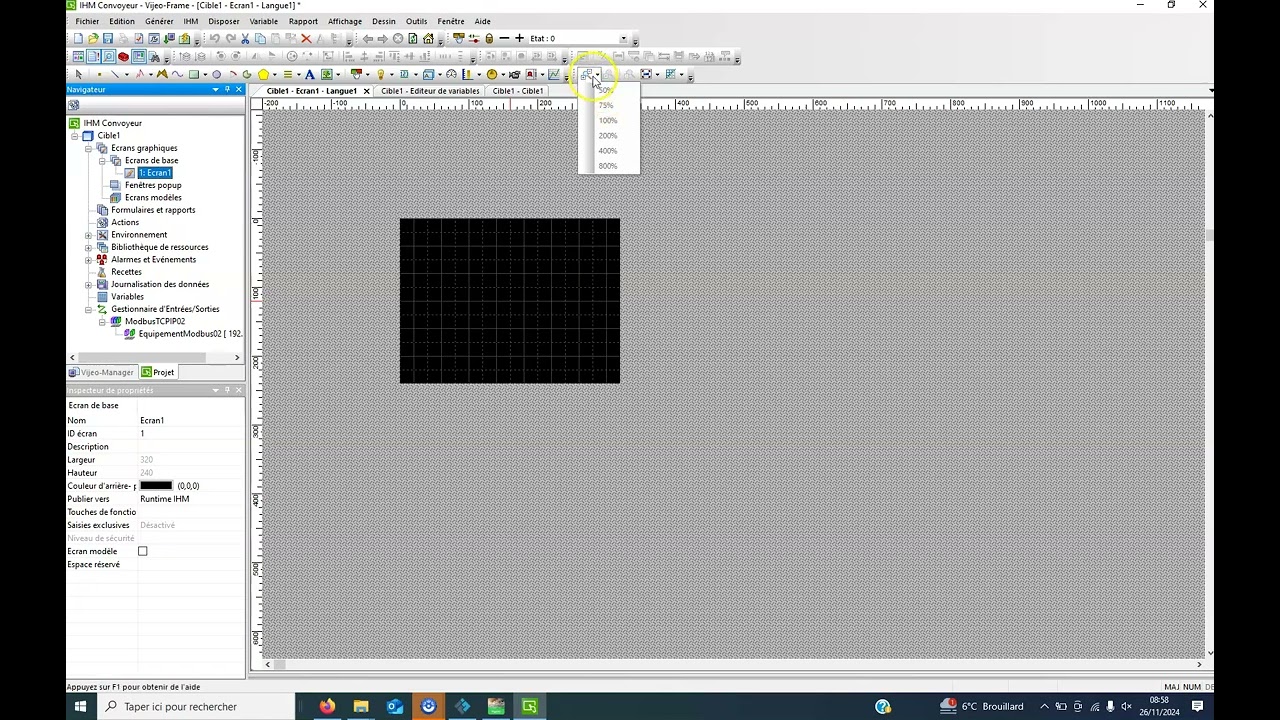Expand the Environnement tree node

click(x=88, y=235)
